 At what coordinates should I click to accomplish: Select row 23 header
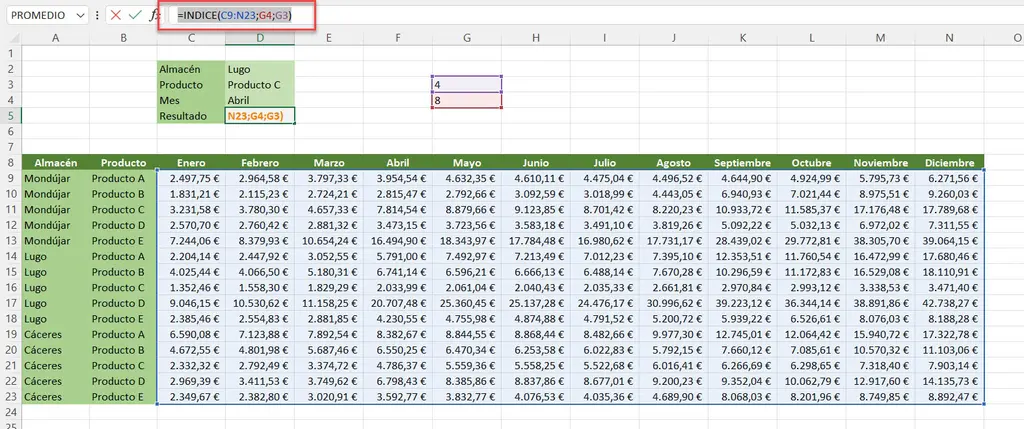pos(10,396)
